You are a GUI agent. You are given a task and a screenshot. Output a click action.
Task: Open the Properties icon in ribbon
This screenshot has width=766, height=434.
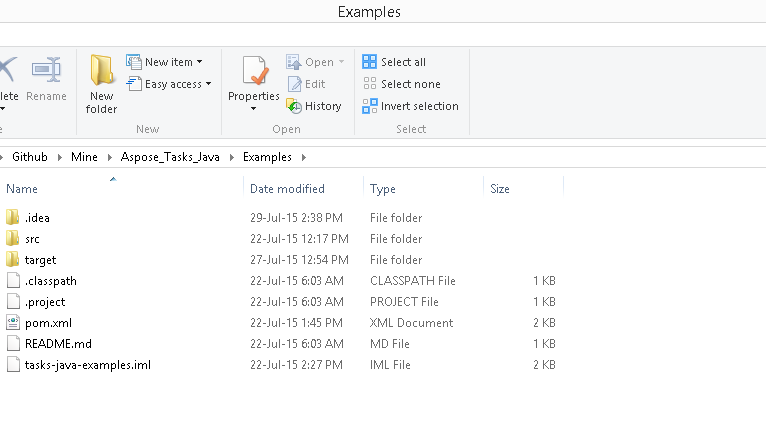(254, 72)
